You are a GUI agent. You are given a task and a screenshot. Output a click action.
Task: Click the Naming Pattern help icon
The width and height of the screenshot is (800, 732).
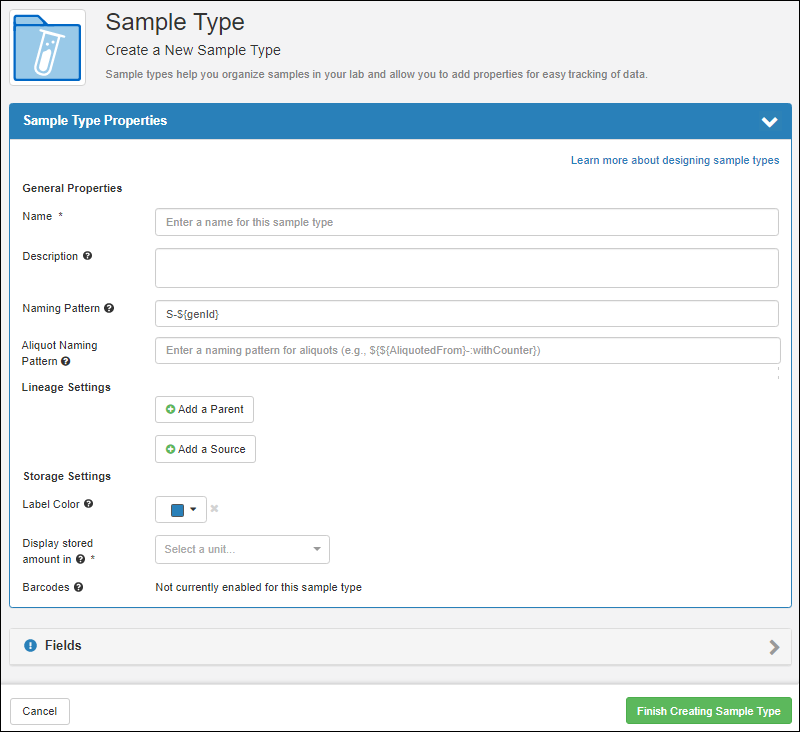pyautogui.click(x=109, y=308)
